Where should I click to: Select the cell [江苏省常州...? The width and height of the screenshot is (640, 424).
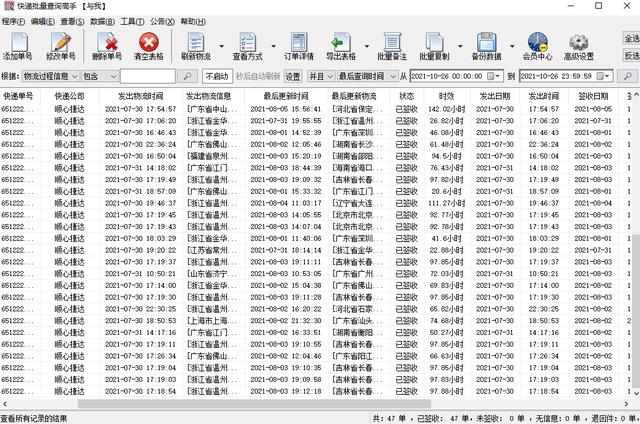211,250
